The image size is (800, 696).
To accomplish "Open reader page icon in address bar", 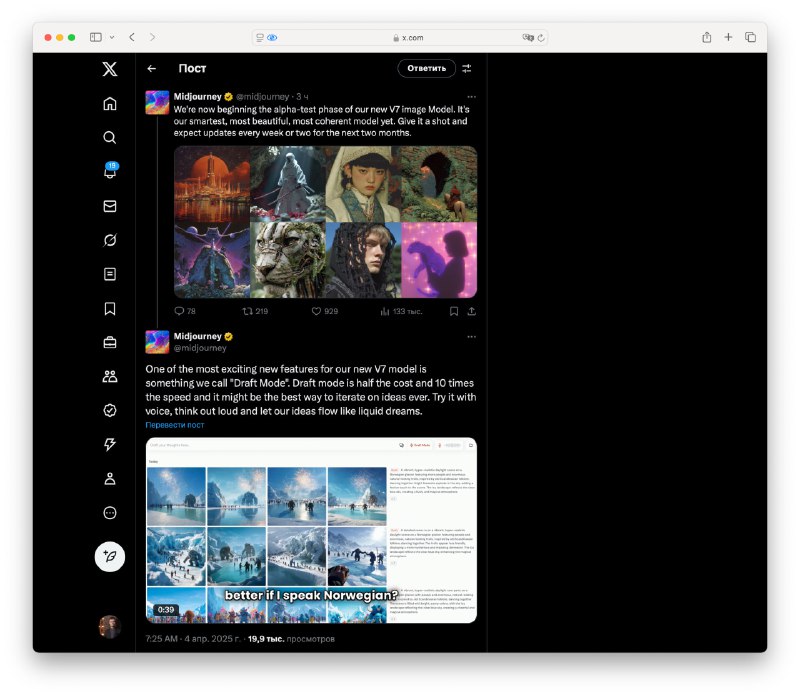I will click(260, 37).
